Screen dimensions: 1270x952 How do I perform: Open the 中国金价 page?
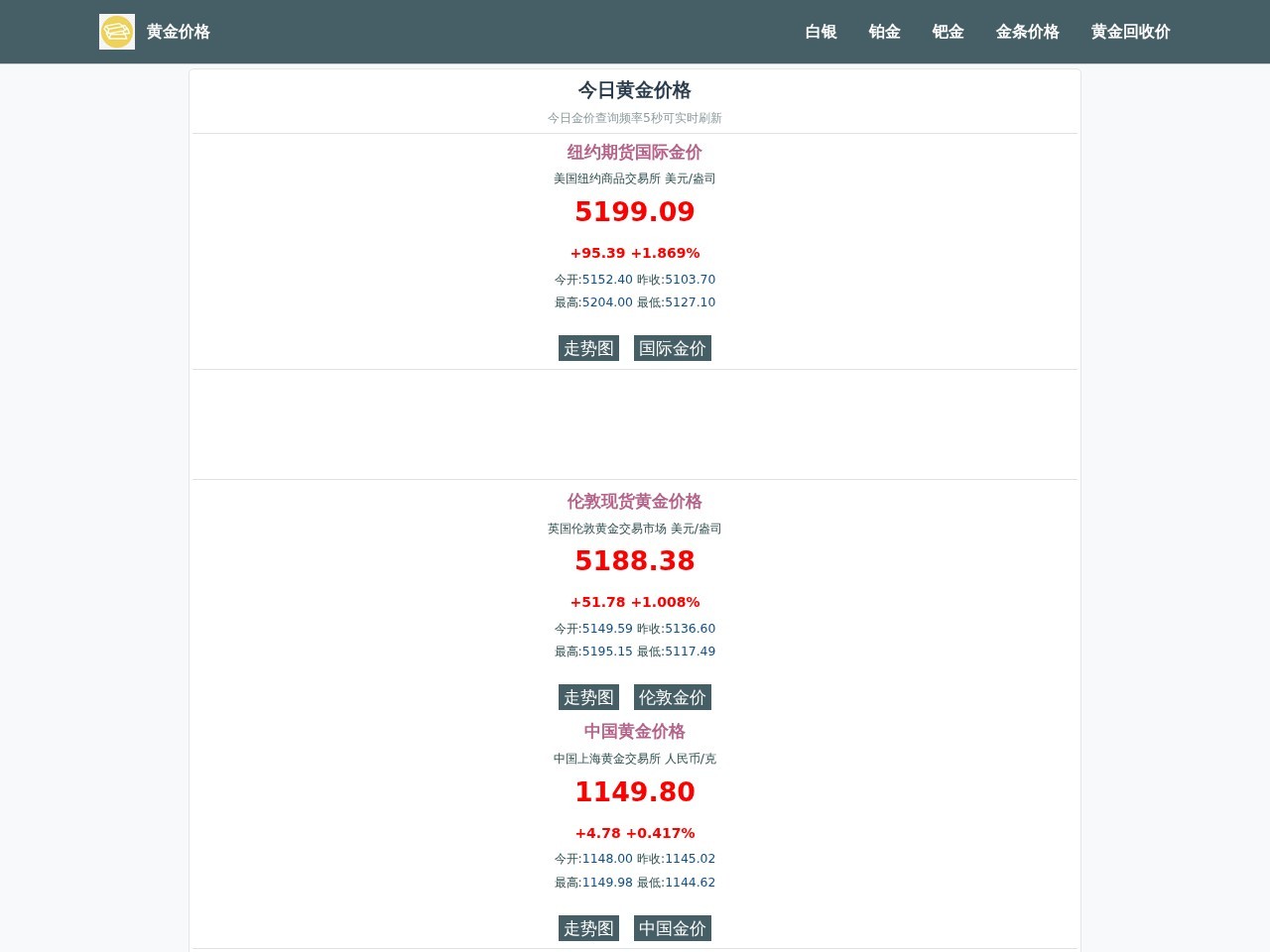coord(672,928)
